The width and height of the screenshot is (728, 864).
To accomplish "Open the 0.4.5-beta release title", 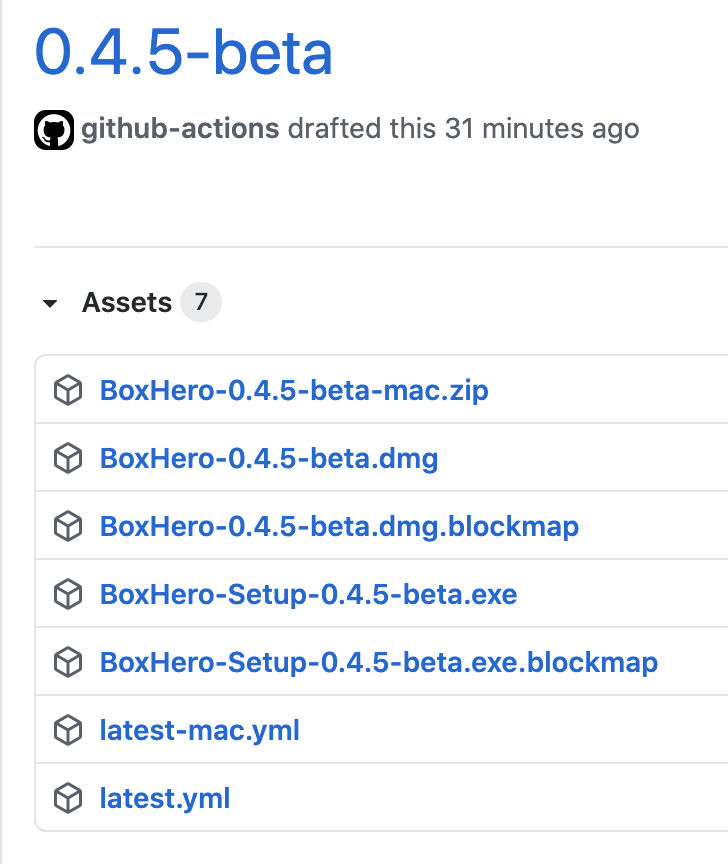I will click(x=184, y=52).
